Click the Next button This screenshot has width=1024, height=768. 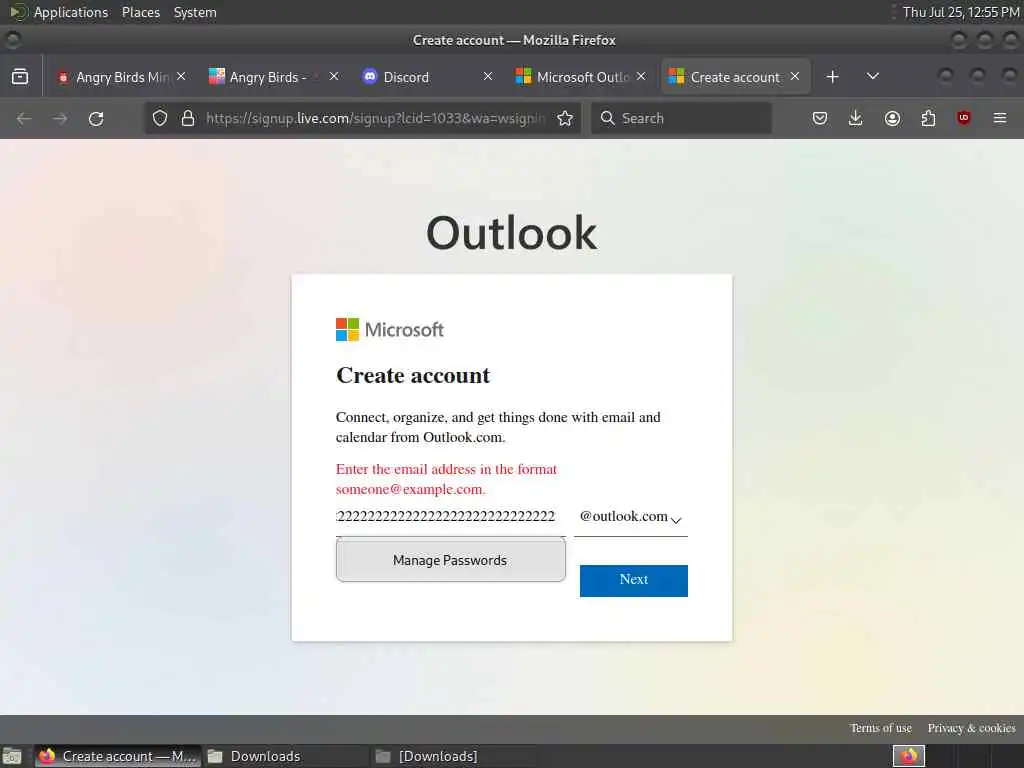(x=633, y=580)
